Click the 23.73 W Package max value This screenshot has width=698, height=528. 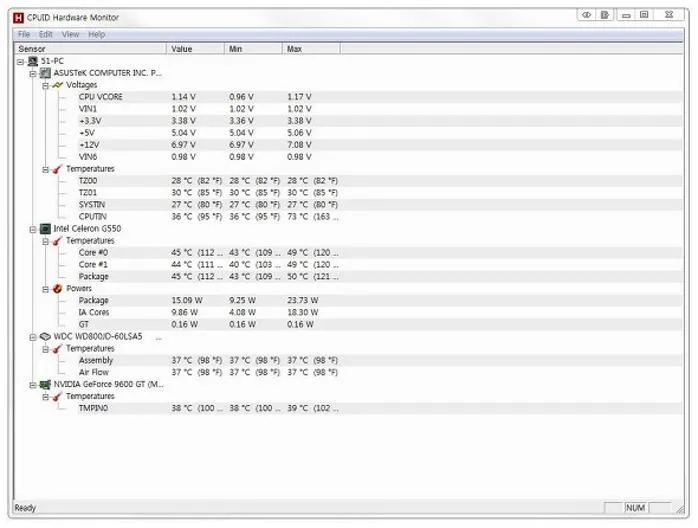click(303, 301)
